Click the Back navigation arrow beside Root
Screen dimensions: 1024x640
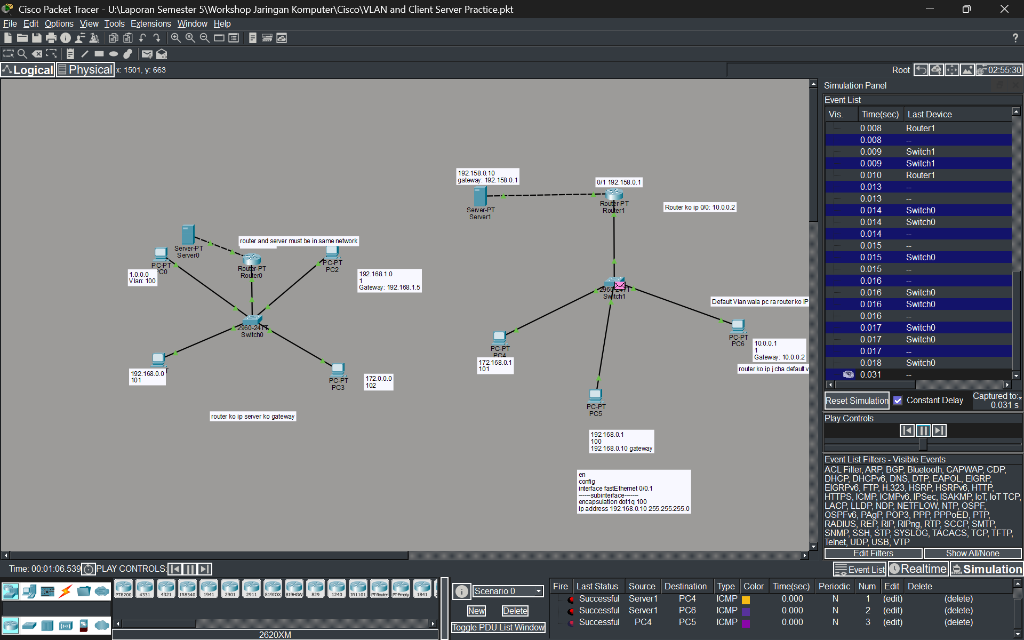921,70
